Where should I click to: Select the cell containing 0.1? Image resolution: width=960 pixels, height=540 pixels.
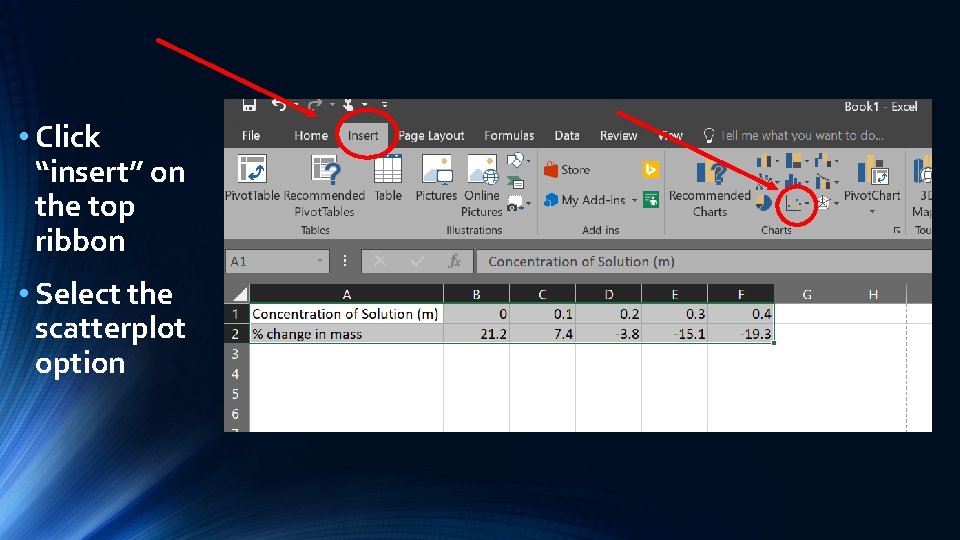click(542, 314)
